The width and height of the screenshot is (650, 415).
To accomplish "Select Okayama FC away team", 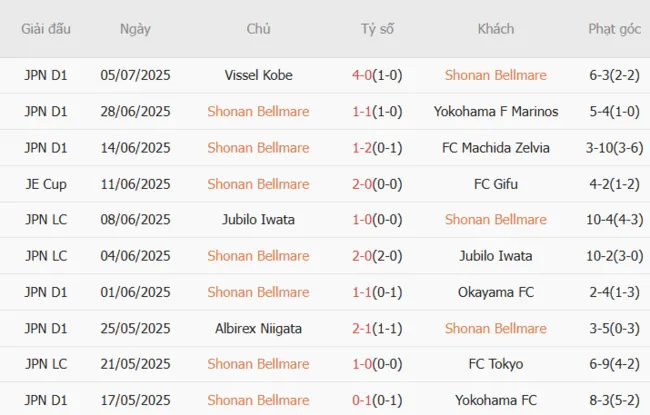I will pyautogui.click(x=495, y=292).
